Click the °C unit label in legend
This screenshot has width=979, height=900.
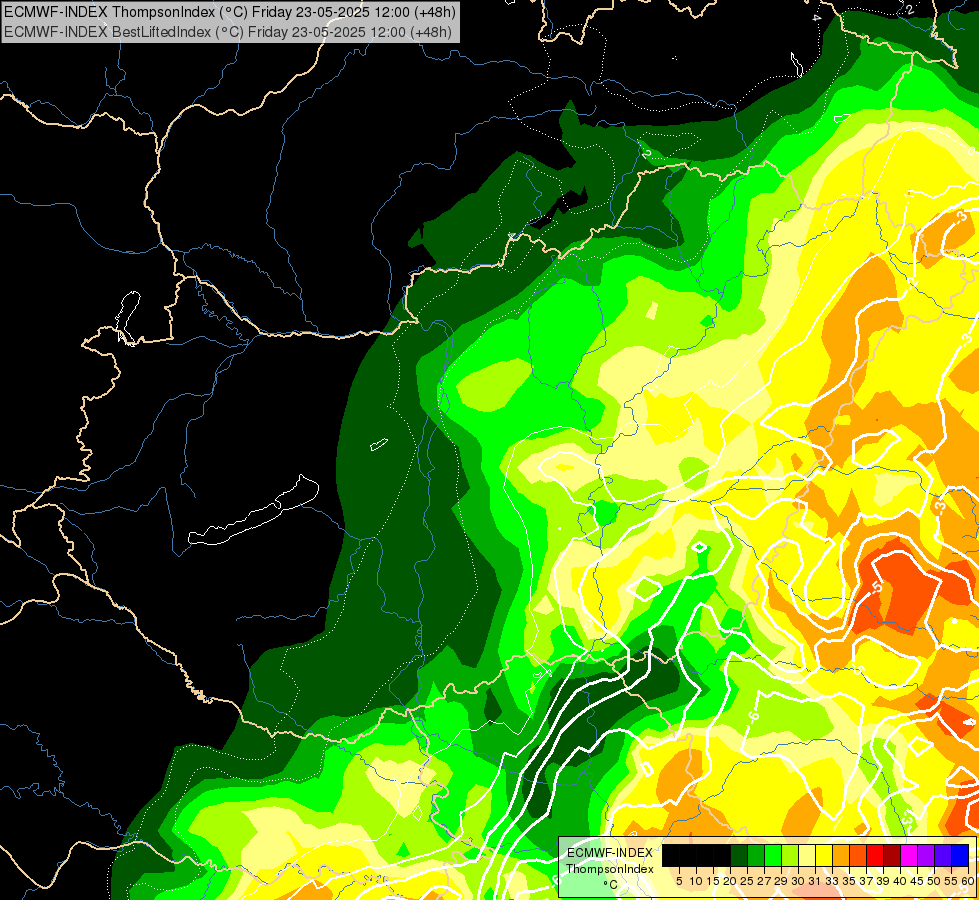(611, 885)
